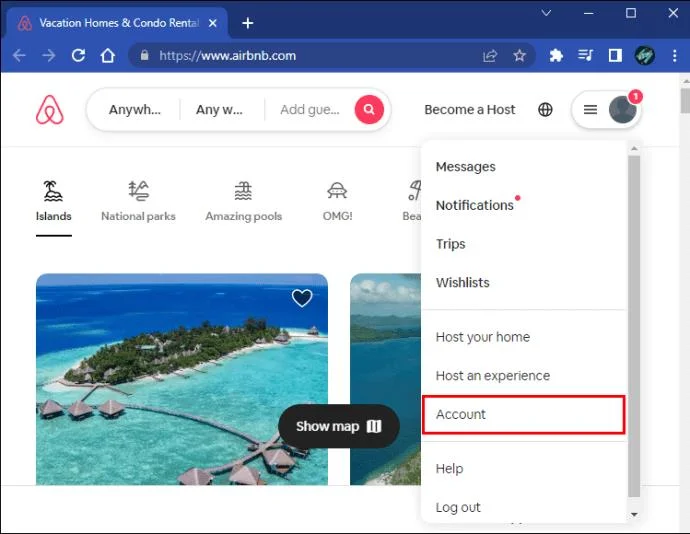Viewport: 690px width, 534px height.
Task: Select the OMG! category
Action: pyautogui.click(x=338, y=201)
